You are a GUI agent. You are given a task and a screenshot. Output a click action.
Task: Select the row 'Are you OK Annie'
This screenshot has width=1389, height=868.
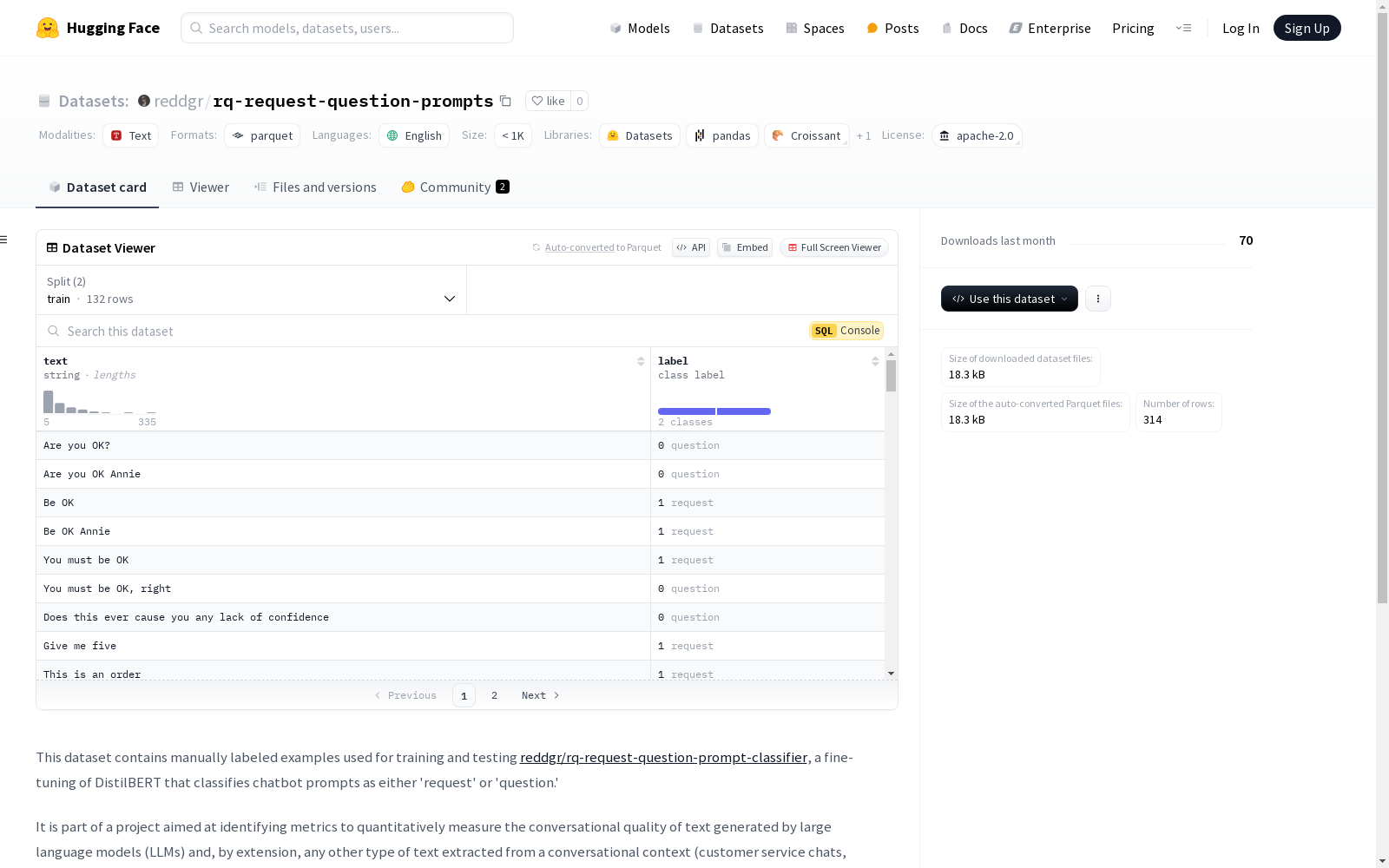[x=460, y=474]
